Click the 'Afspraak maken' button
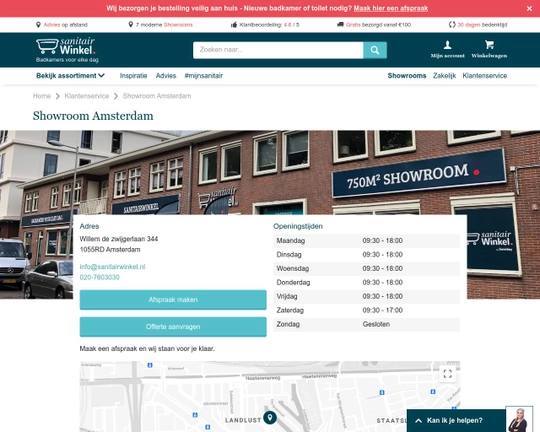 173,300
